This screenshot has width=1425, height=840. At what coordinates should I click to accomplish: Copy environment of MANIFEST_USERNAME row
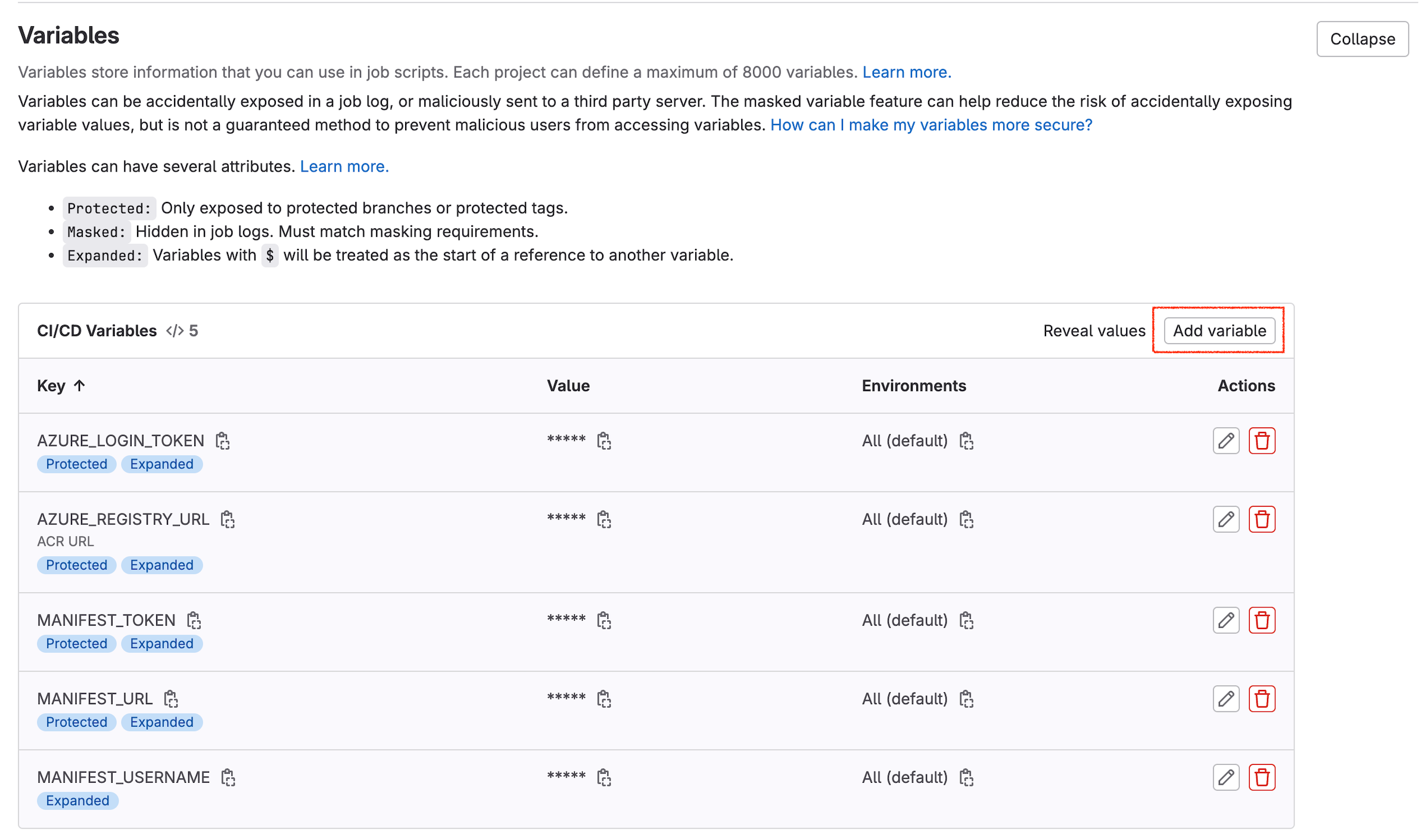click(x=966, y=777)
